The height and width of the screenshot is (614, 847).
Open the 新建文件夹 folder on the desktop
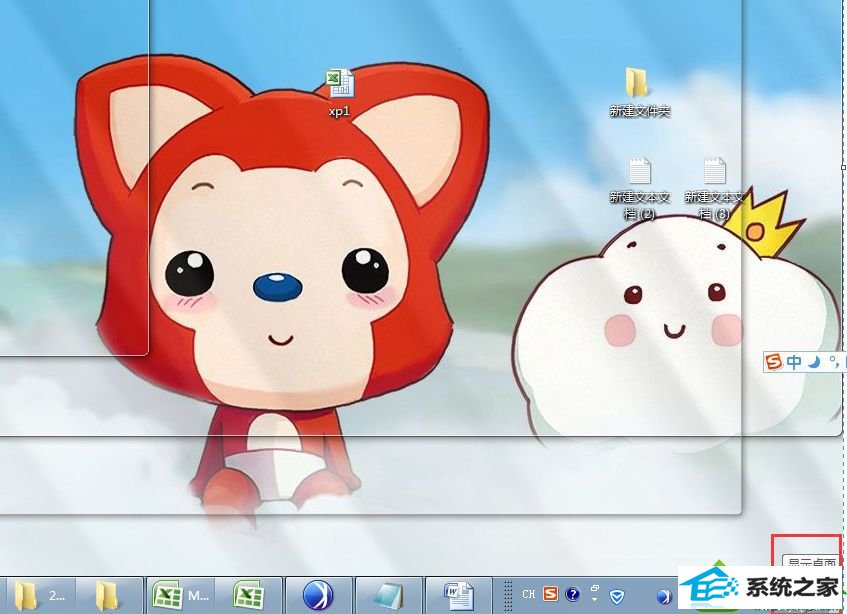(639, 92)
